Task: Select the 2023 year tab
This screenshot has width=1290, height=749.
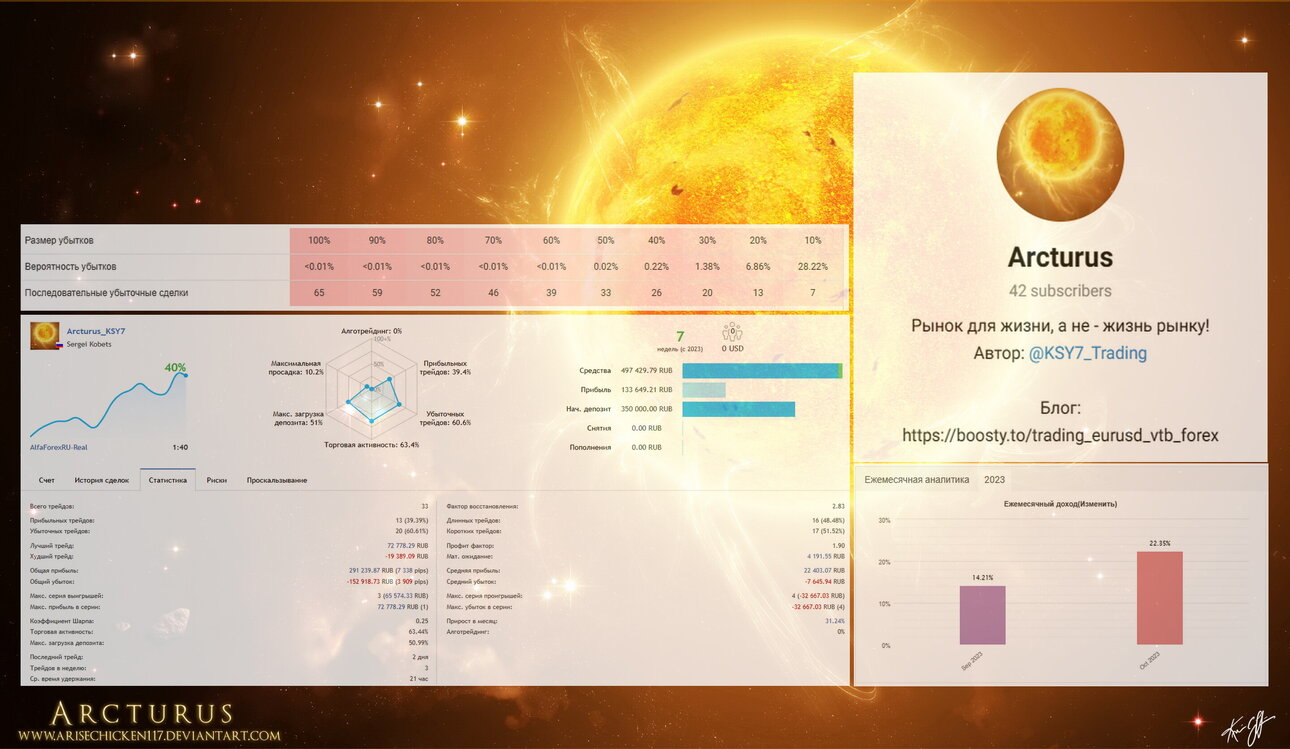Action: pyautogui.click(x=994, y=480)
